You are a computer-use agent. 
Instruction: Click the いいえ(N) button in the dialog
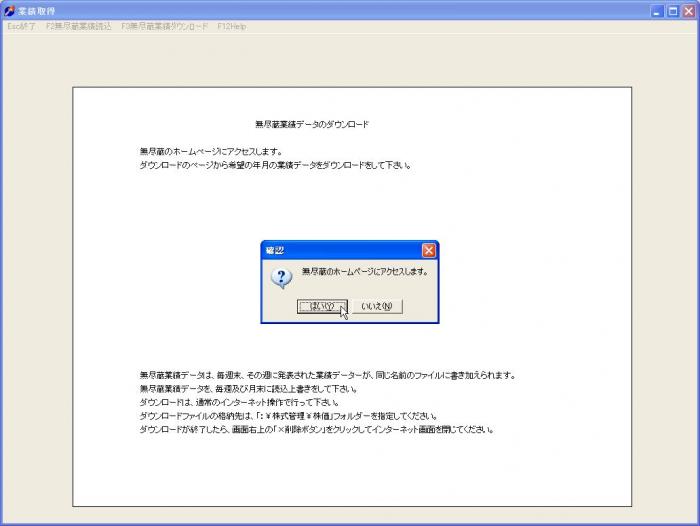click(377, 306)
